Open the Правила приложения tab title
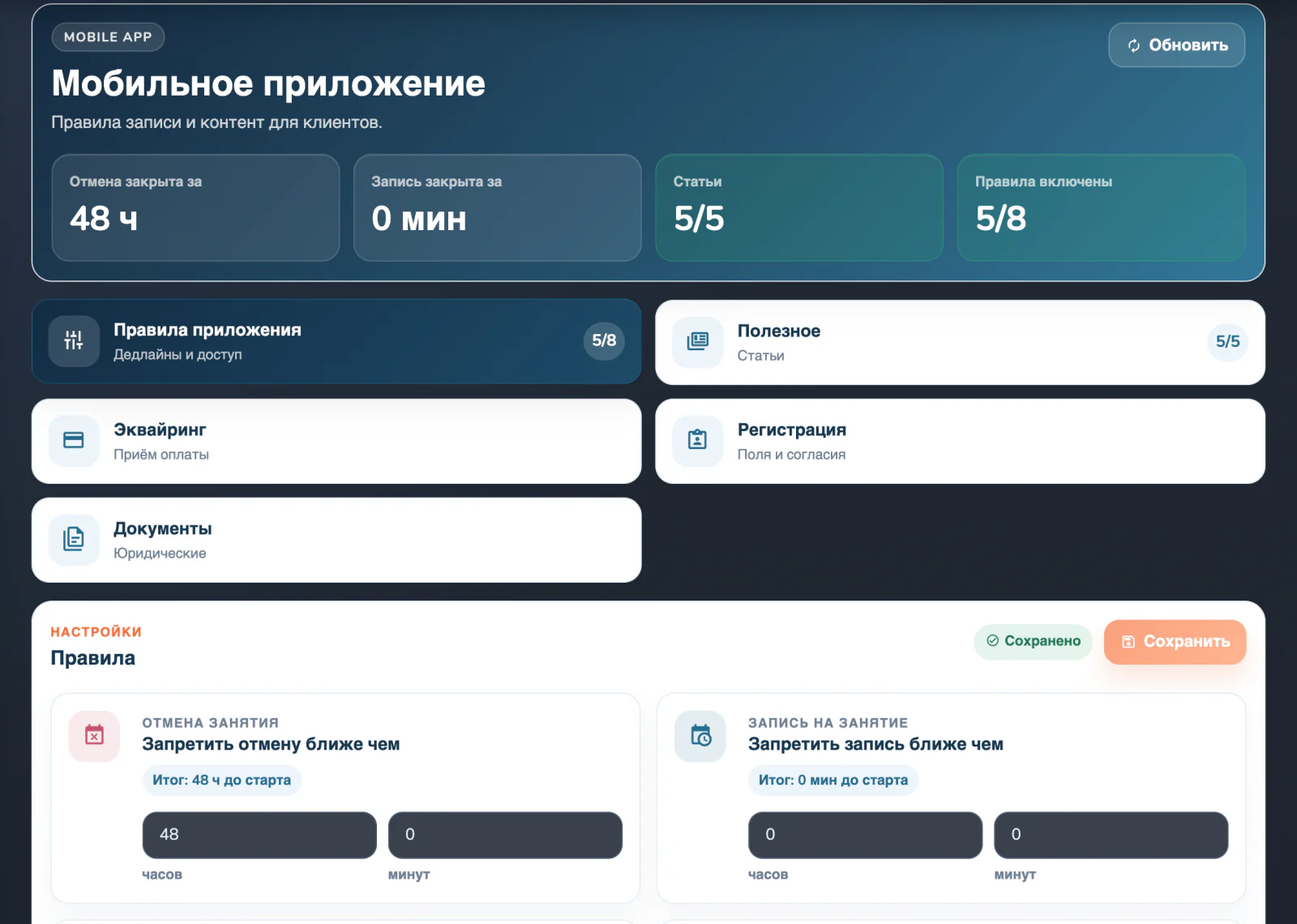Image resolution: width=1297 pixels, height=924 pixels. [208, 330]
